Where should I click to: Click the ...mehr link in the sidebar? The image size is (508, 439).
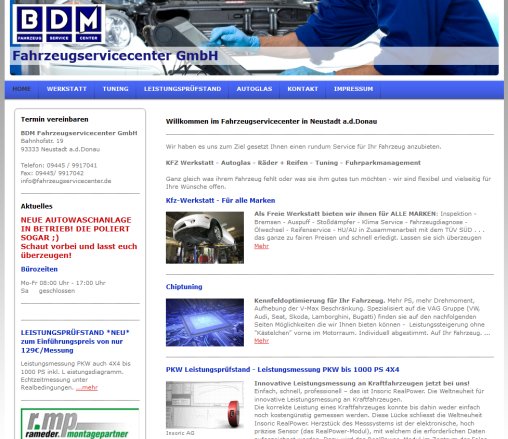click(87, 387)
